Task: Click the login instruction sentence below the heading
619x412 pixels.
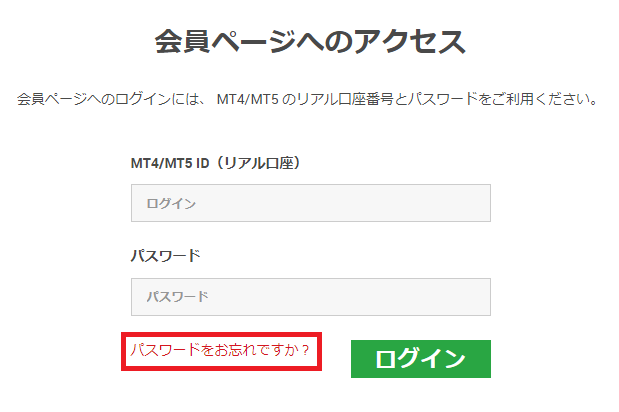Action: (x=308, y=100)
